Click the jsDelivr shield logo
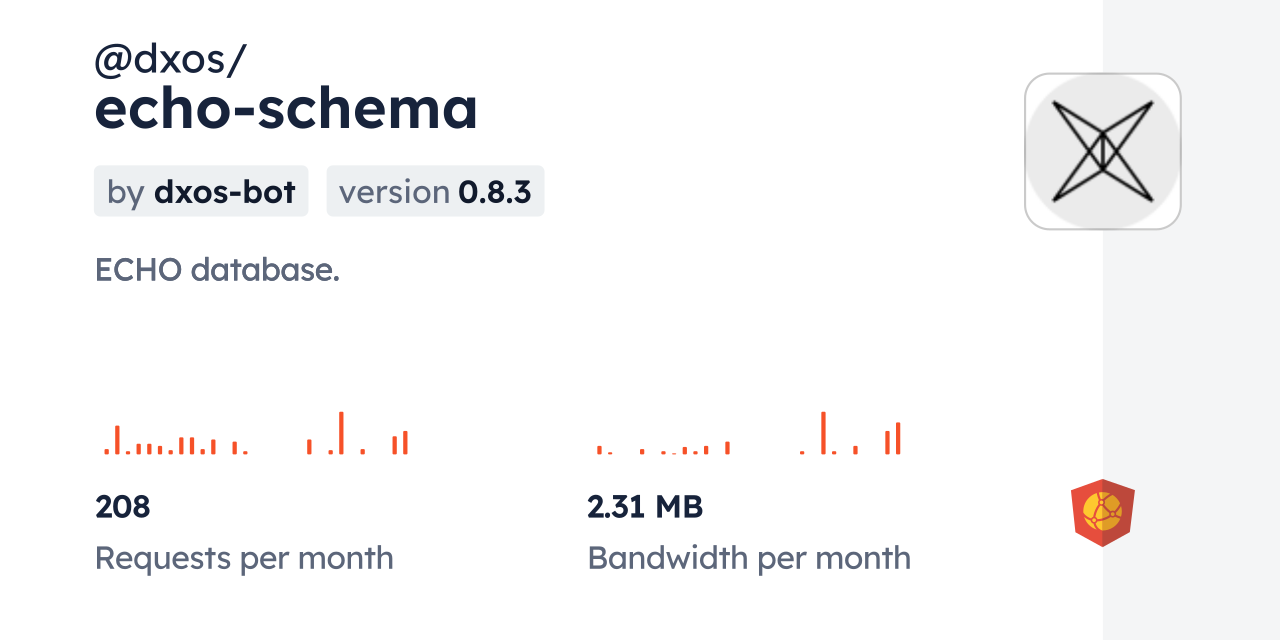 click(1102, 513)
